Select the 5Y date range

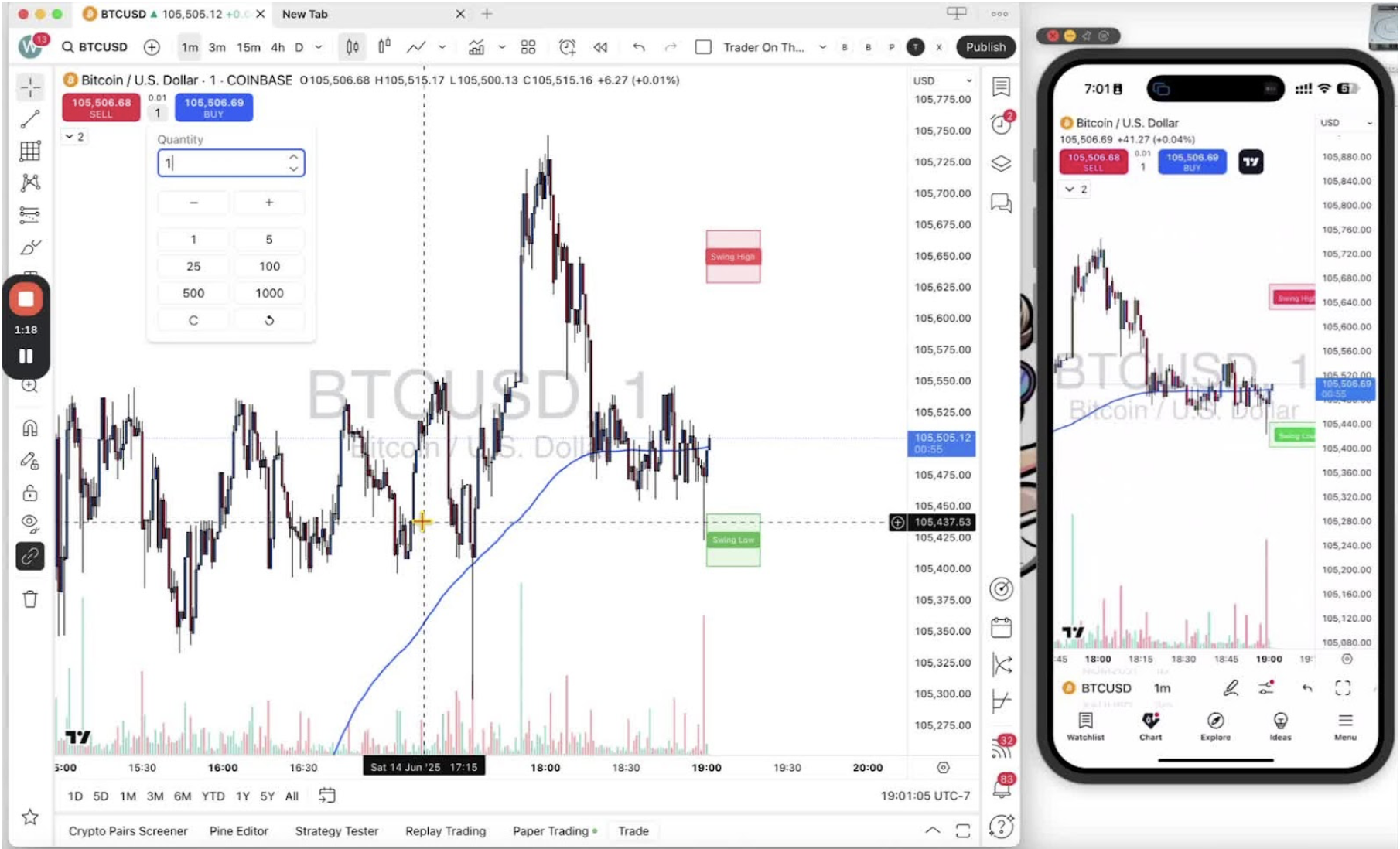point(268,796)
